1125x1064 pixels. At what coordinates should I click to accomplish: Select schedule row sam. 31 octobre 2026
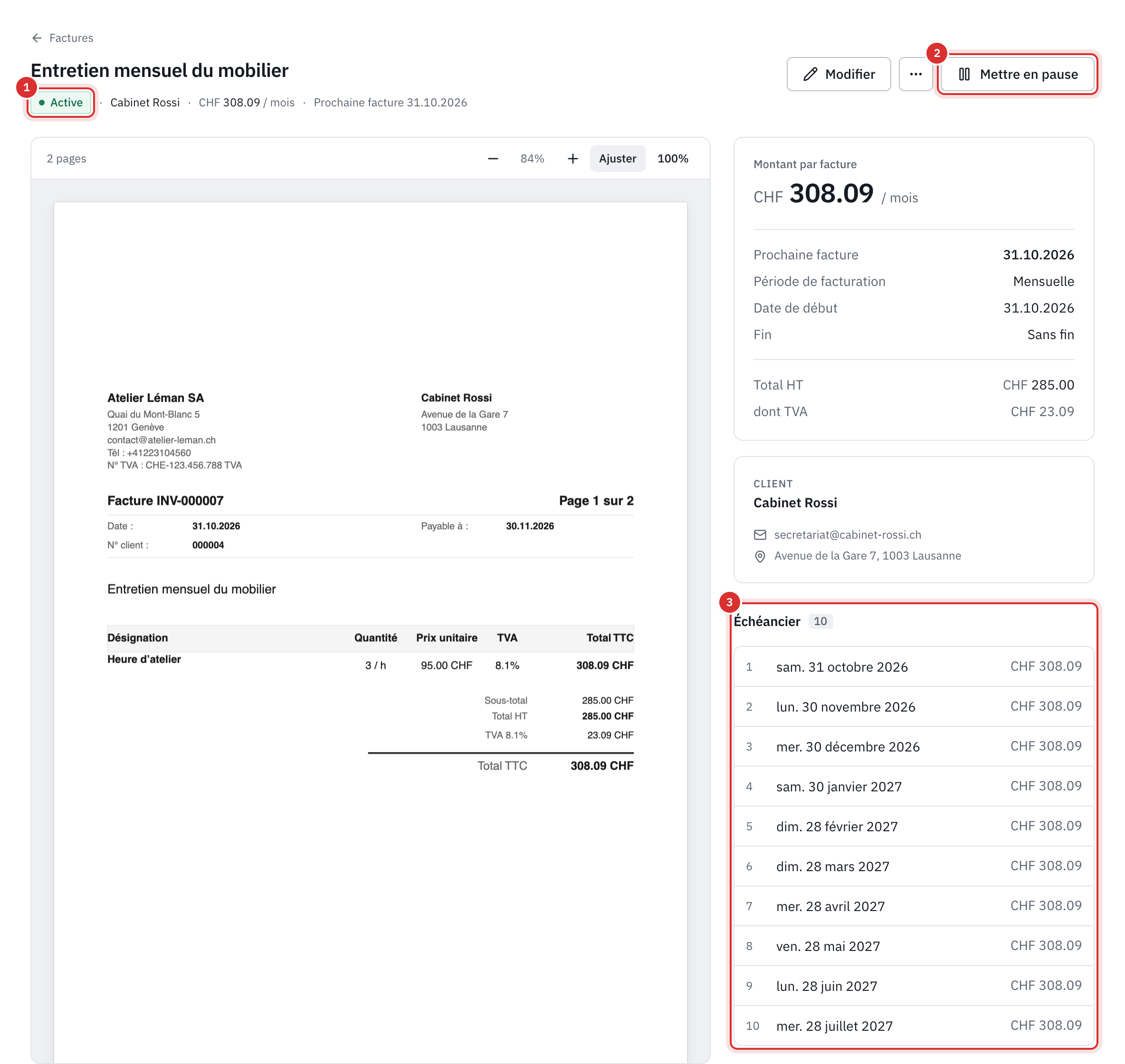pos(914,667)
